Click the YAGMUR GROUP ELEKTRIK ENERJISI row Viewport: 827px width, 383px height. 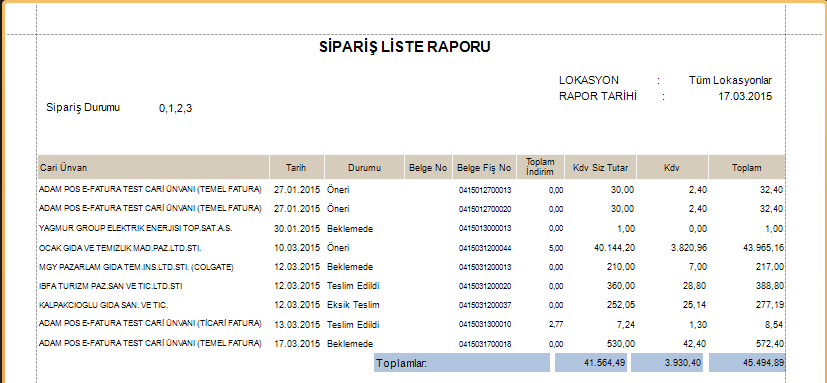point(411,228)
